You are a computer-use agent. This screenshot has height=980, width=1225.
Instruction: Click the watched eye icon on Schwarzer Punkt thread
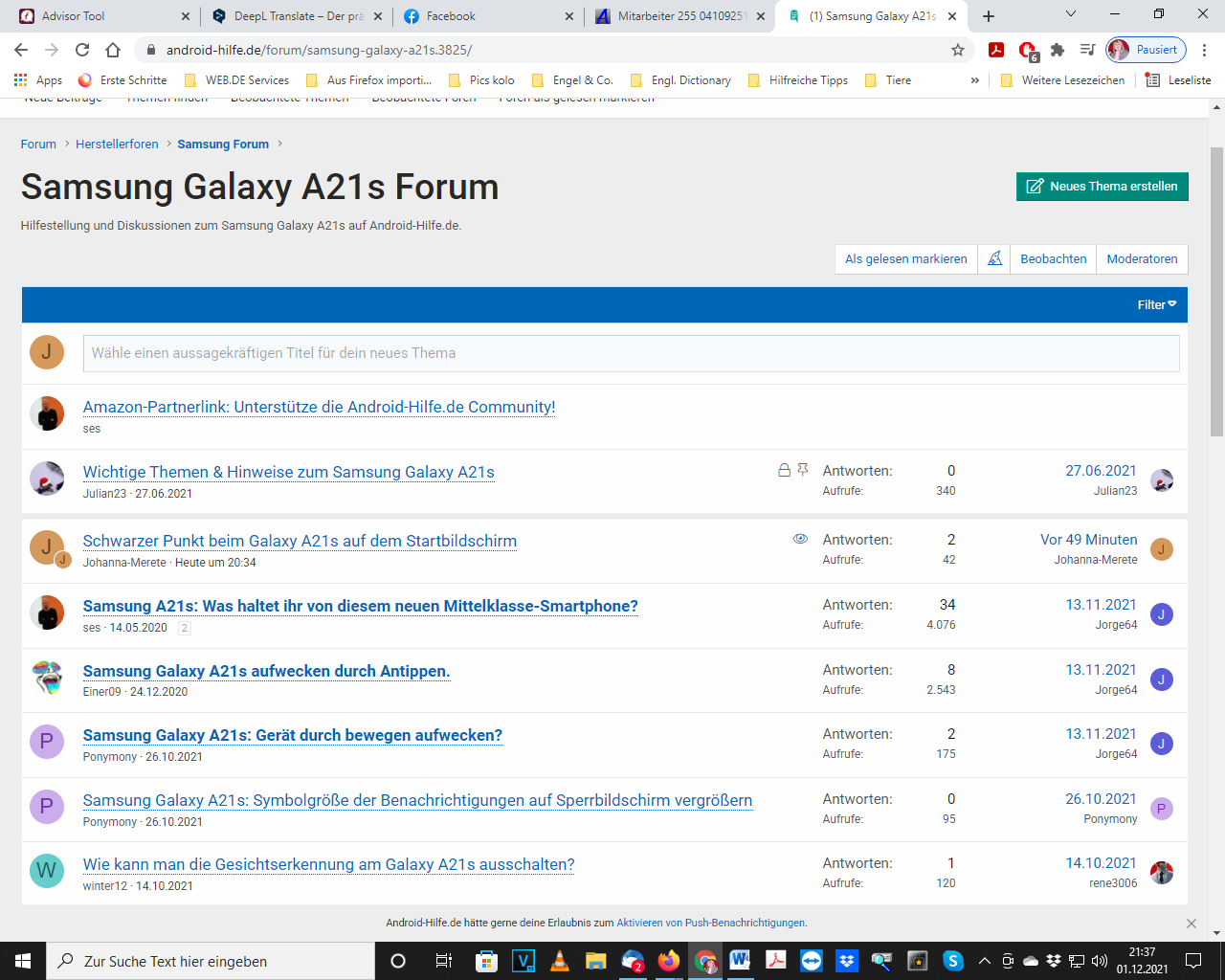click(800, 539)
